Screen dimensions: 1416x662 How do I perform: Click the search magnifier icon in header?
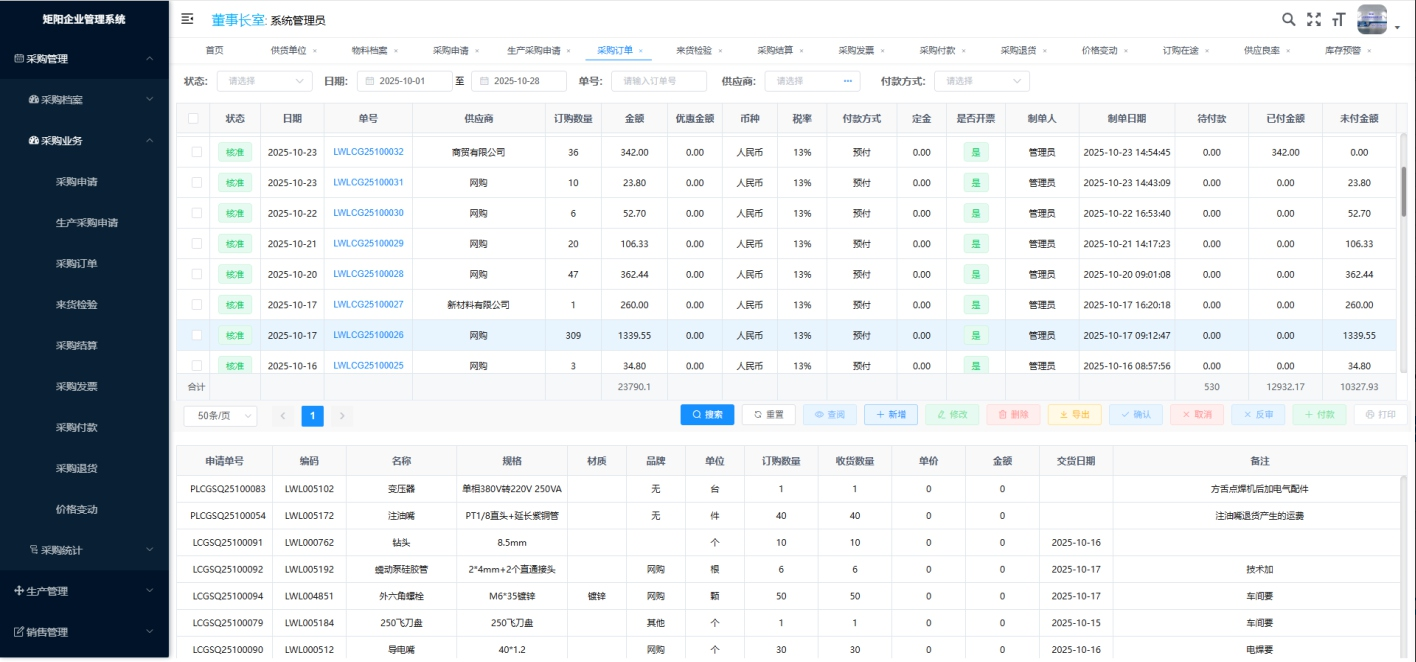(x=1289, y=19)
